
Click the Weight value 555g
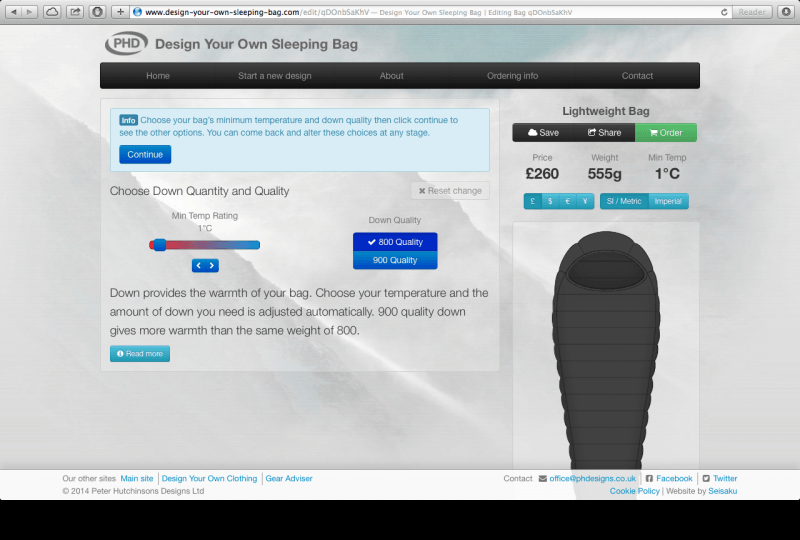tap(605, 174)
